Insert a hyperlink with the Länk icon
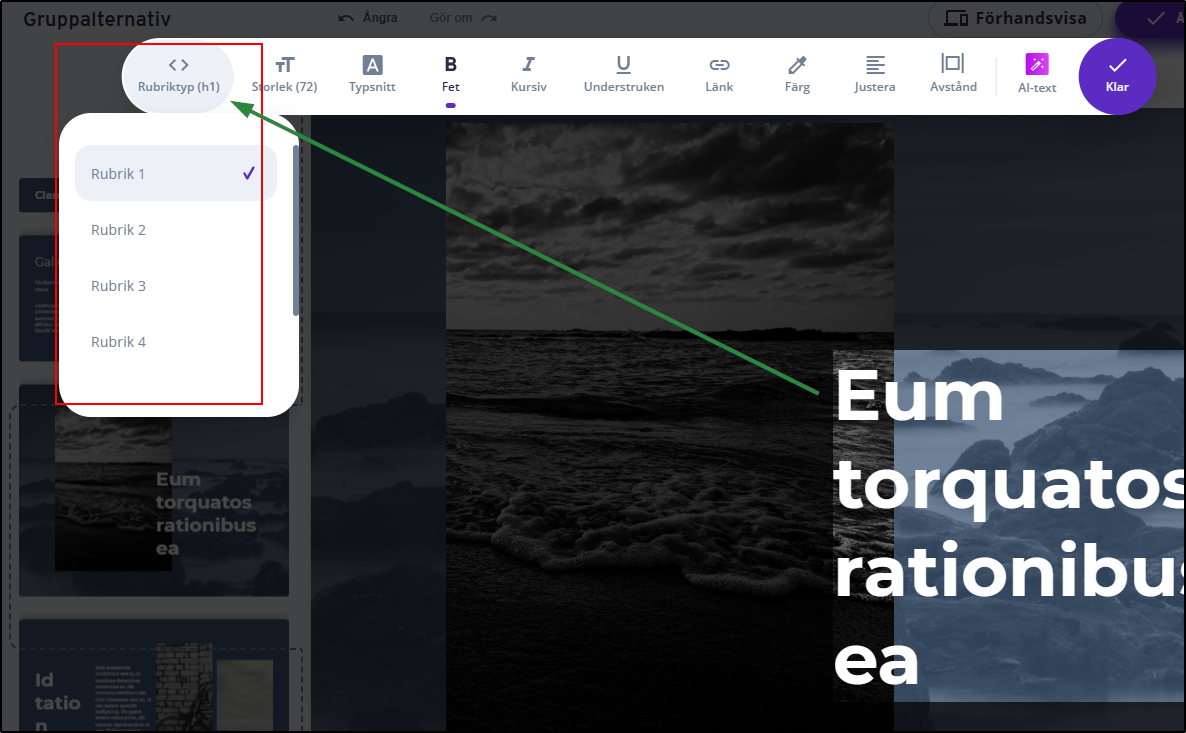The height and width of the screenshot is (733, 1186). click(718, 75)
